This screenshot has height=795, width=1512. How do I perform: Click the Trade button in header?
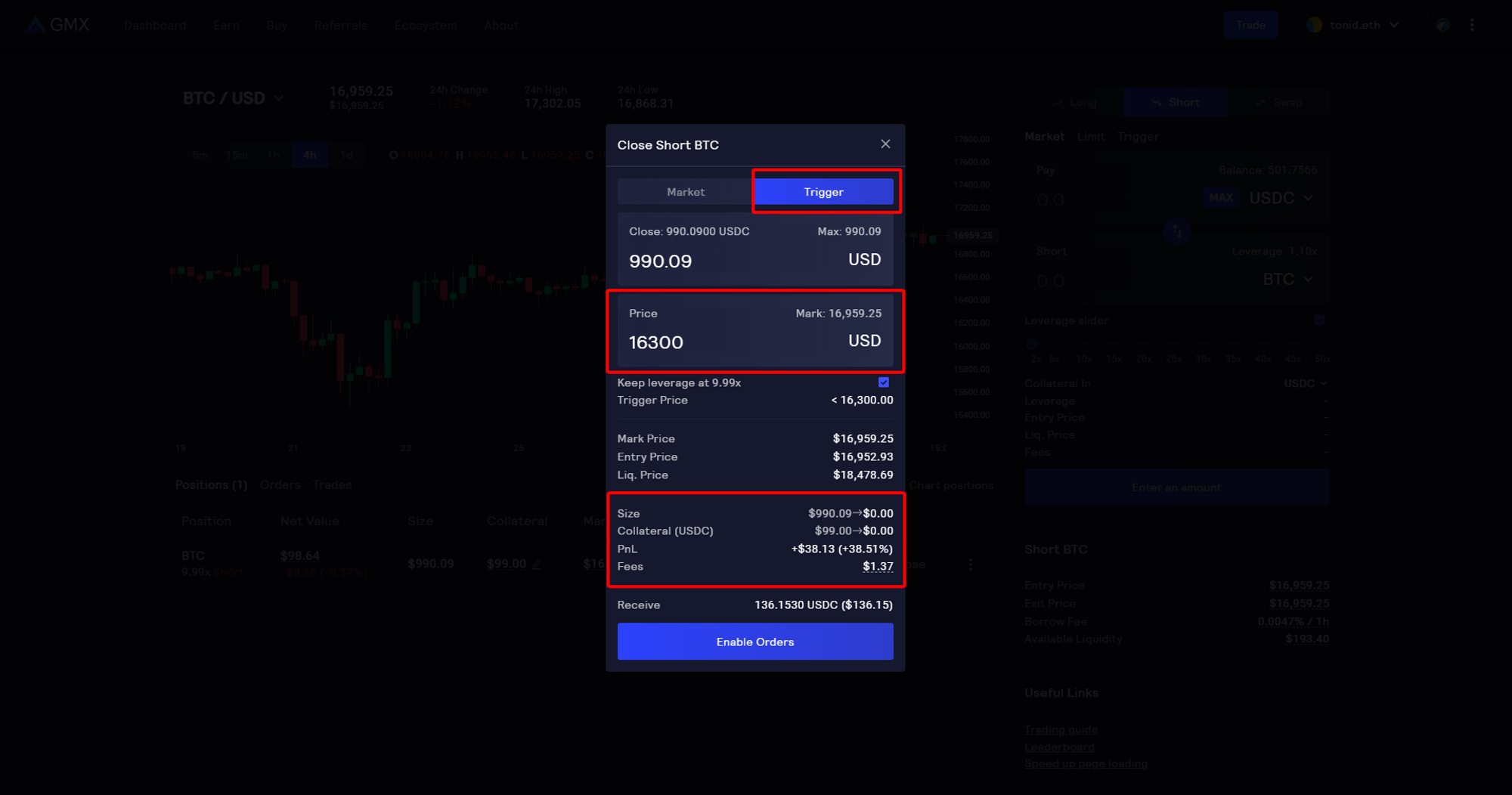point(1250,25)
